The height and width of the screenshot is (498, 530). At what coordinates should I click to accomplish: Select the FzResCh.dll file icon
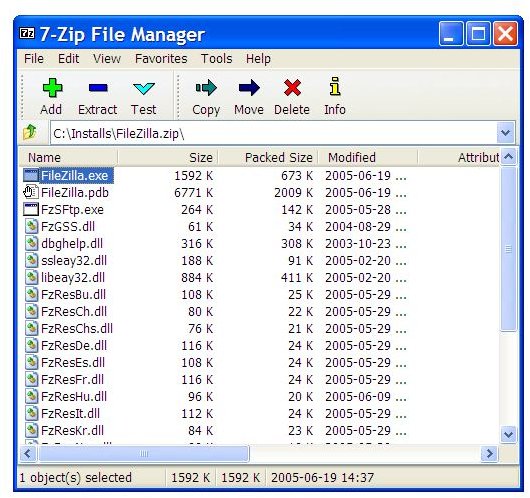click(x=31, y=311)
